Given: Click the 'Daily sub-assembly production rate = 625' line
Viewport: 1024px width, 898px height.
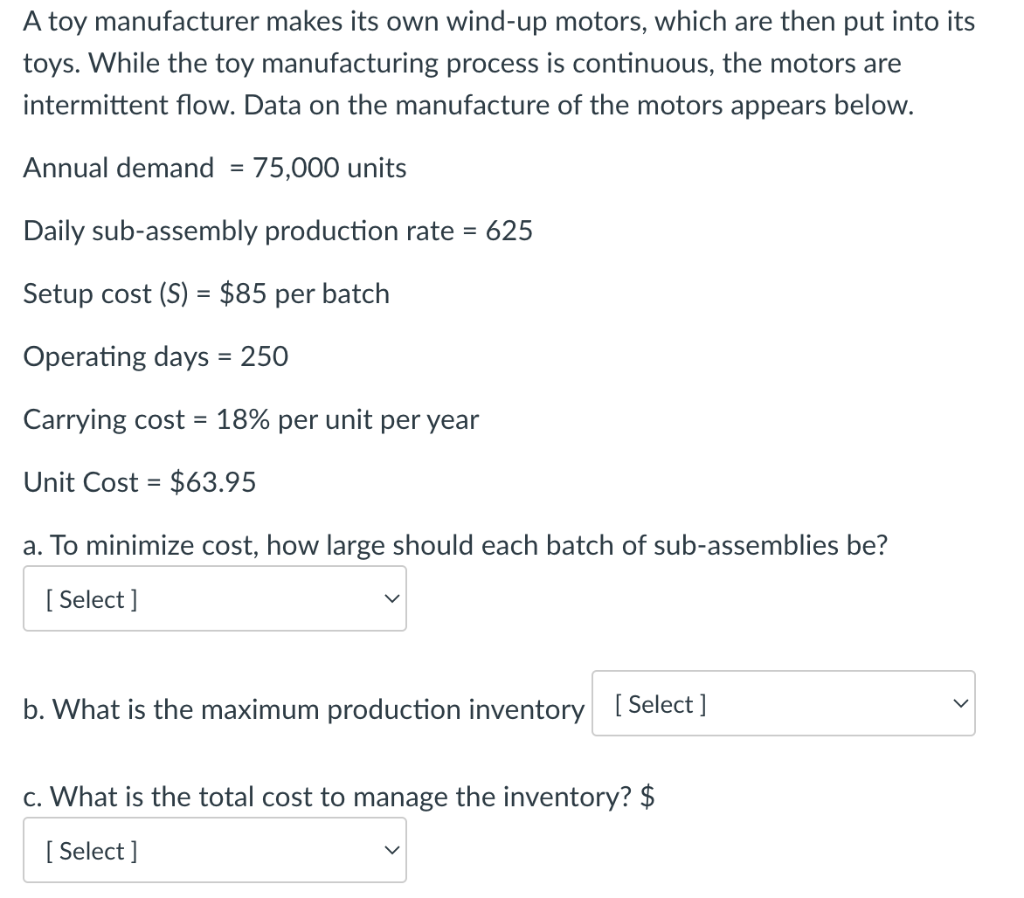Looking at the screenshot, I should point(277,231).
